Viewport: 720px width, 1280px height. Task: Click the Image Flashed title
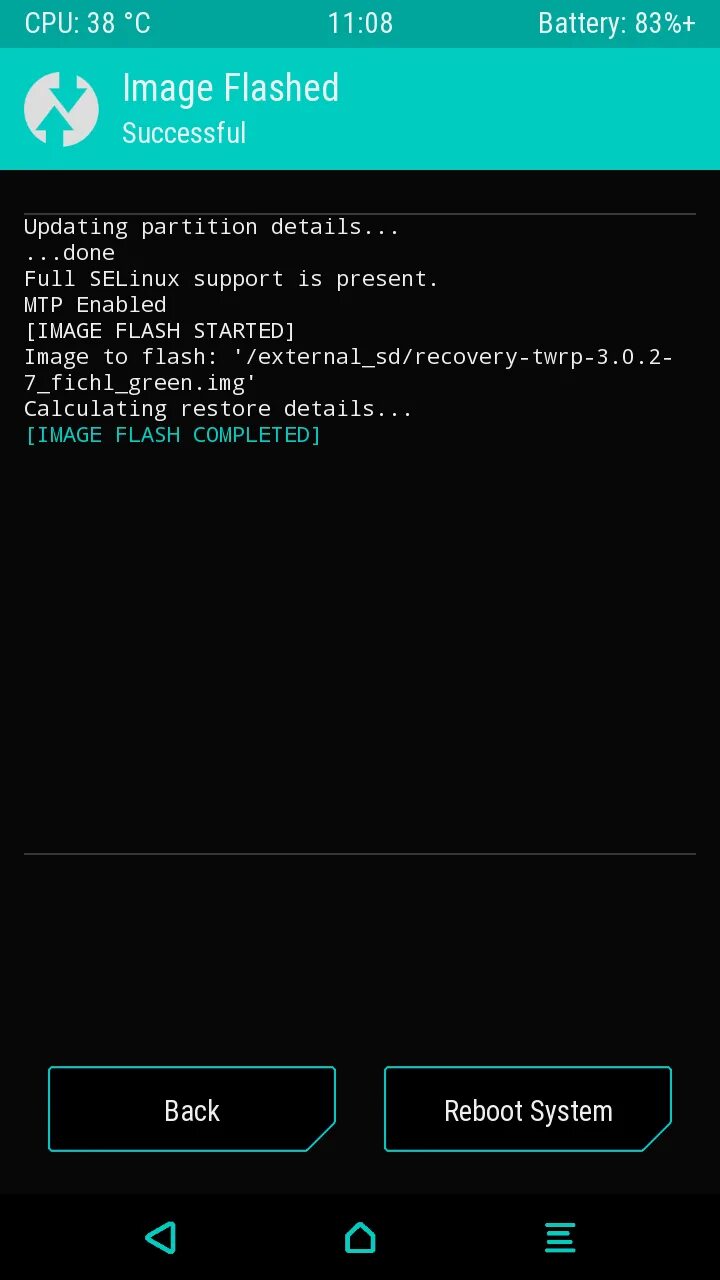230,88
